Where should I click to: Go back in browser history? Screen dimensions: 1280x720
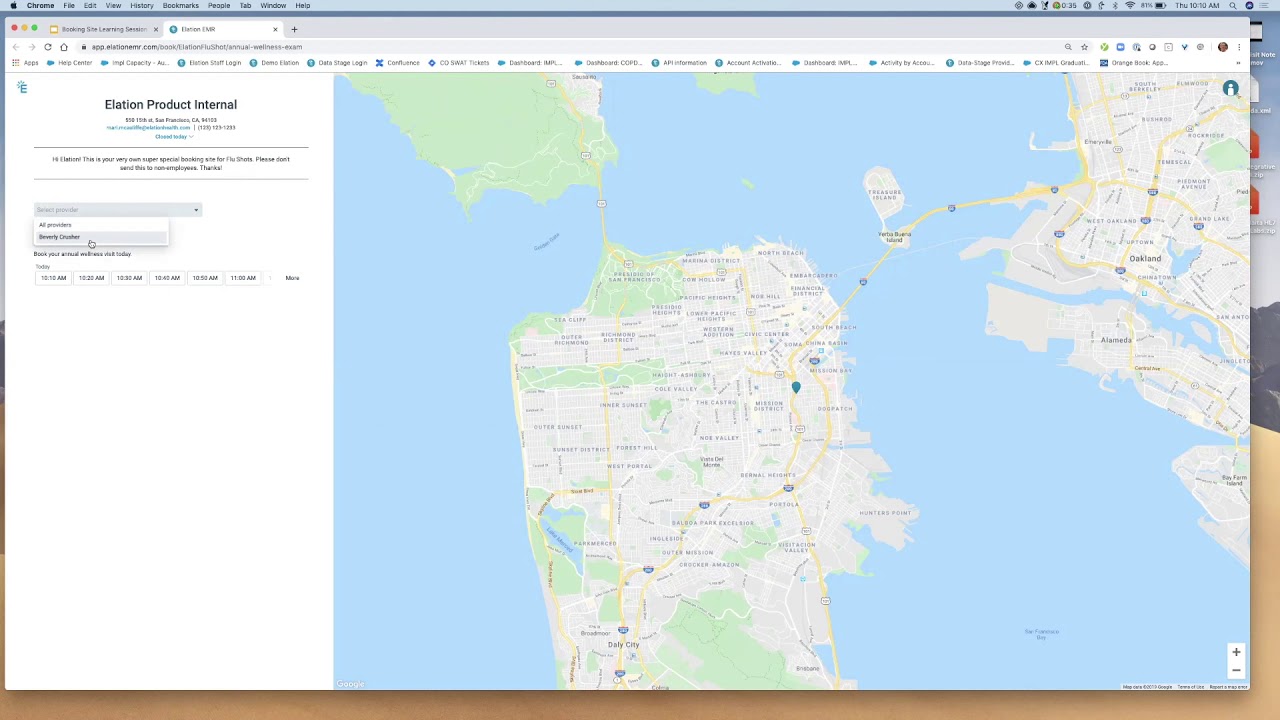pyautogui.click(x=15, y=47)
